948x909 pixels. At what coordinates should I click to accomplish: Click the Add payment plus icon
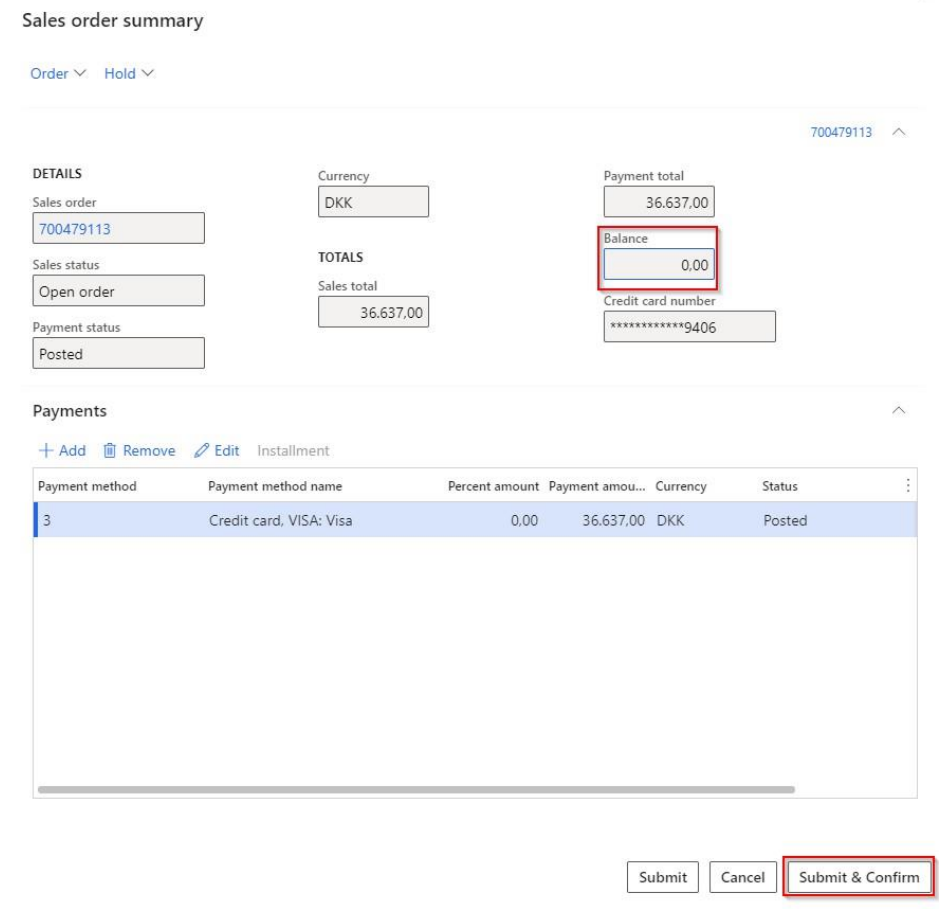45,451
